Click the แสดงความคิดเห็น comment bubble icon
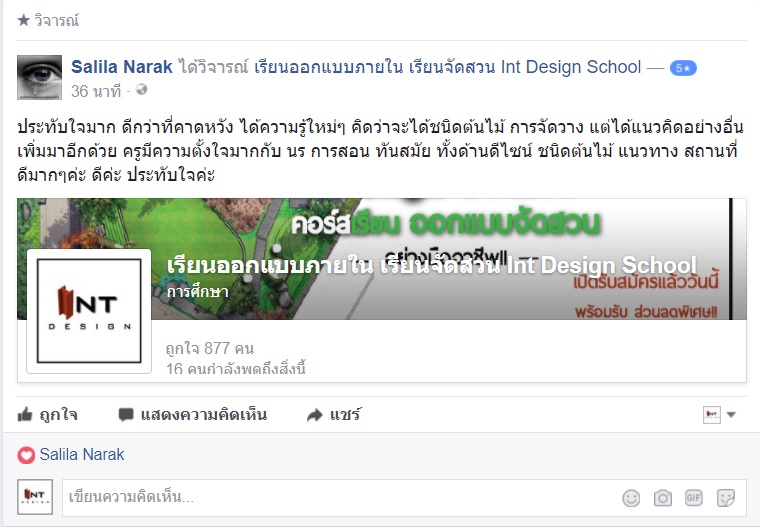Viewport: 760px width, 527px height. click(126, 415)
